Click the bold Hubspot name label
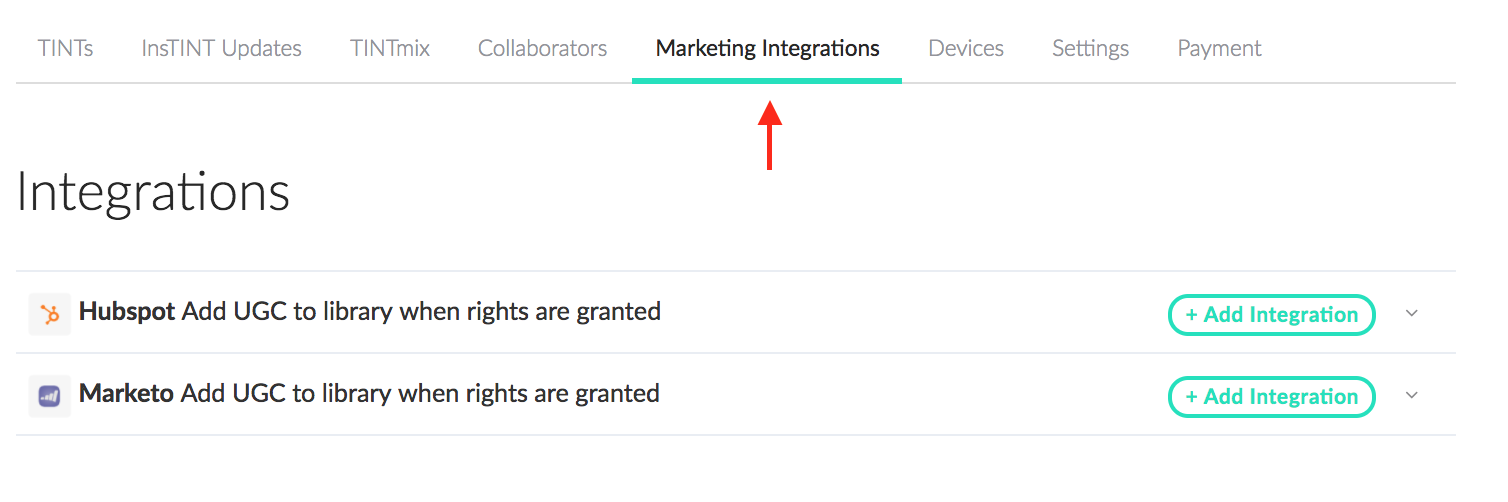The width and height of the screenshot is (1508, 502). pos(127,312)
